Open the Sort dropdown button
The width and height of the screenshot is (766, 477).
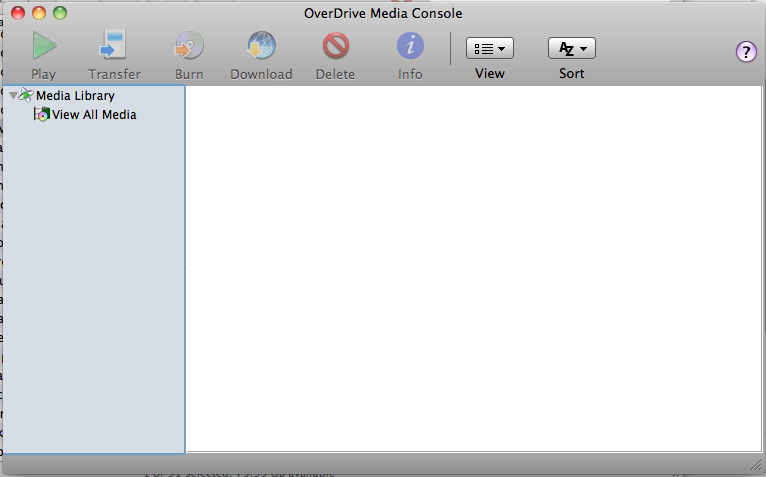coord(572,48)
